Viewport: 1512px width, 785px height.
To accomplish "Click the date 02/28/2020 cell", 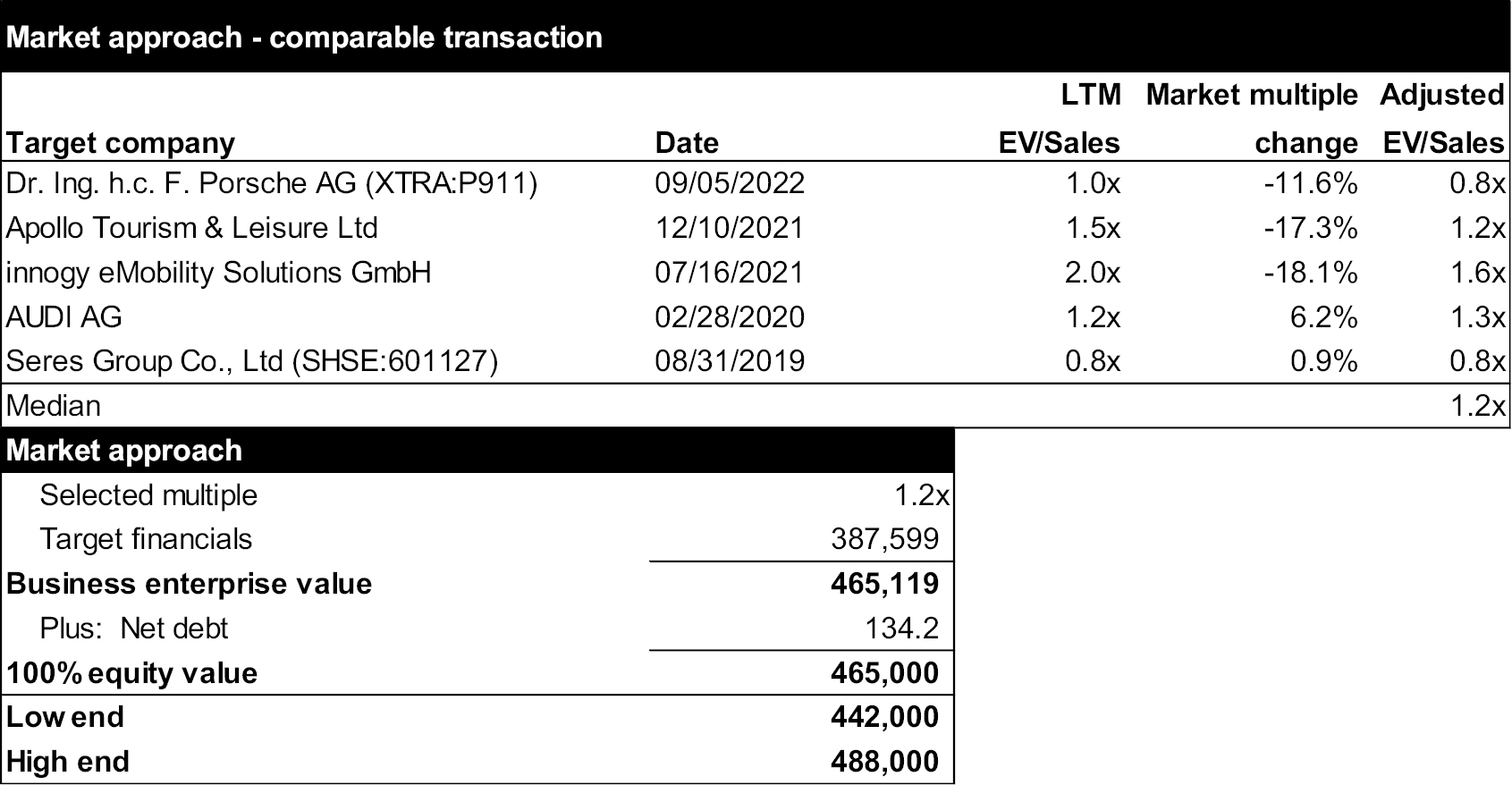I will pos(730,317).
